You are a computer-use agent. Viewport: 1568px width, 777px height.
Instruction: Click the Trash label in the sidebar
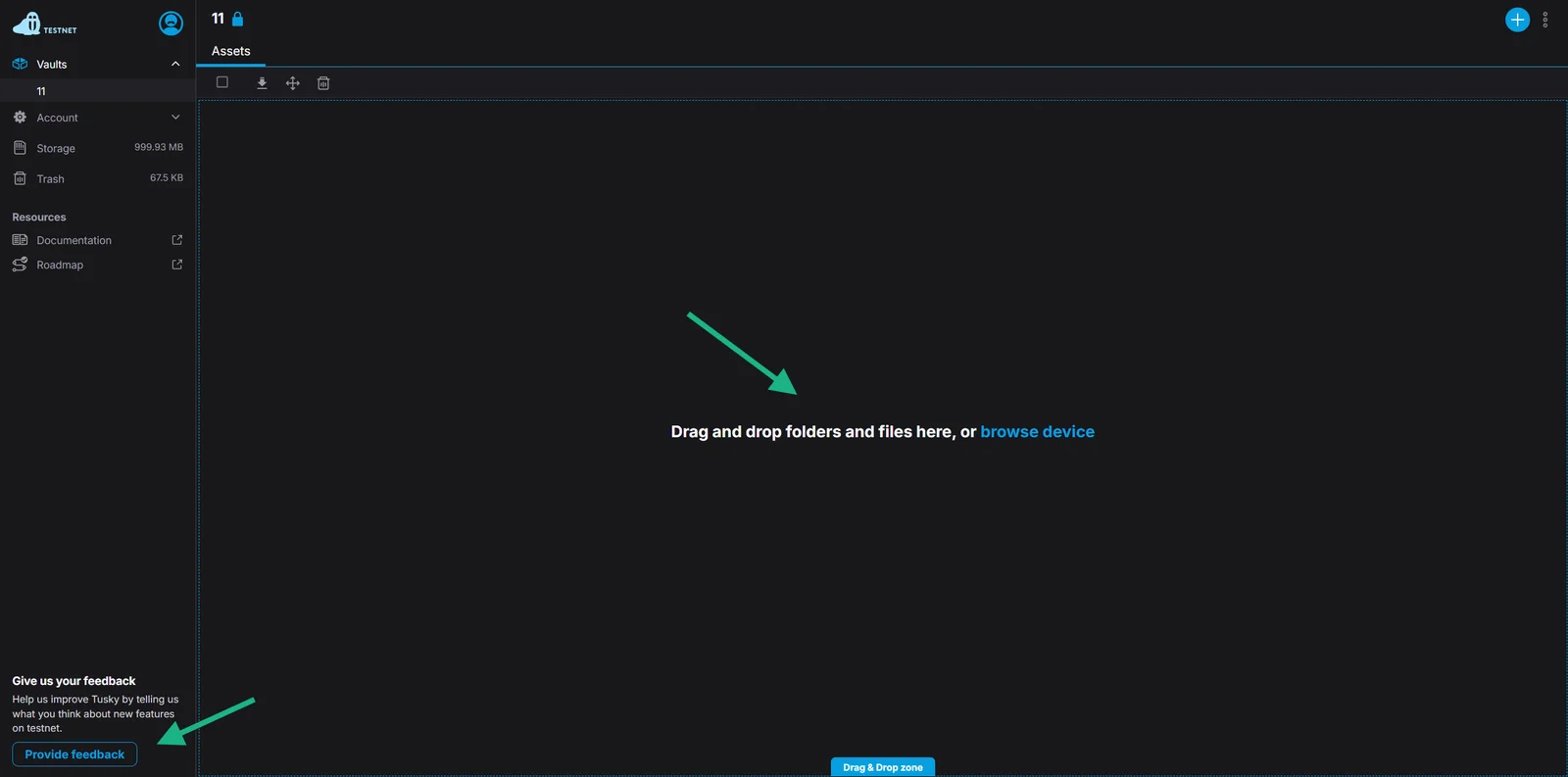[x=50, y=179]
